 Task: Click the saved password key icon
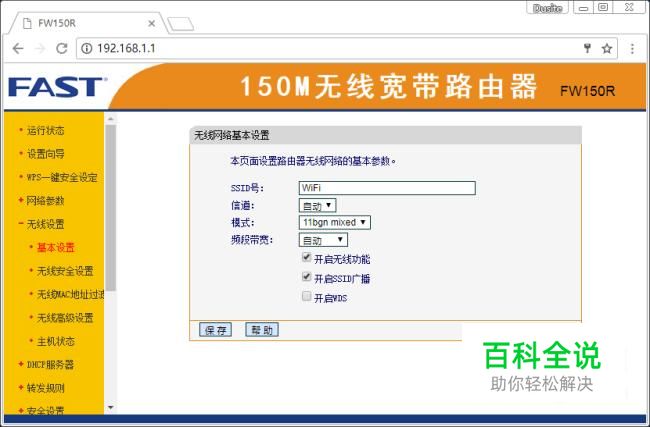pyautogui.click(x=587, y=48)
